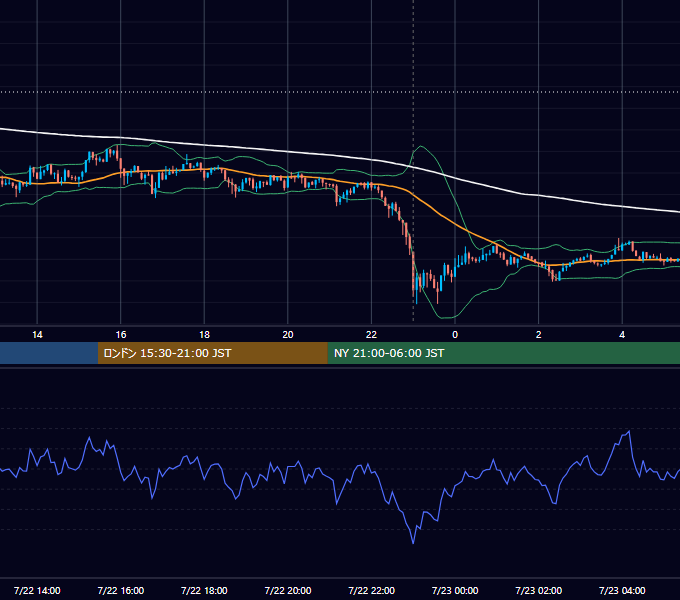Click the oscillator's highest peak after 04:00
680x600 pixels.
(x=629, y=431)
